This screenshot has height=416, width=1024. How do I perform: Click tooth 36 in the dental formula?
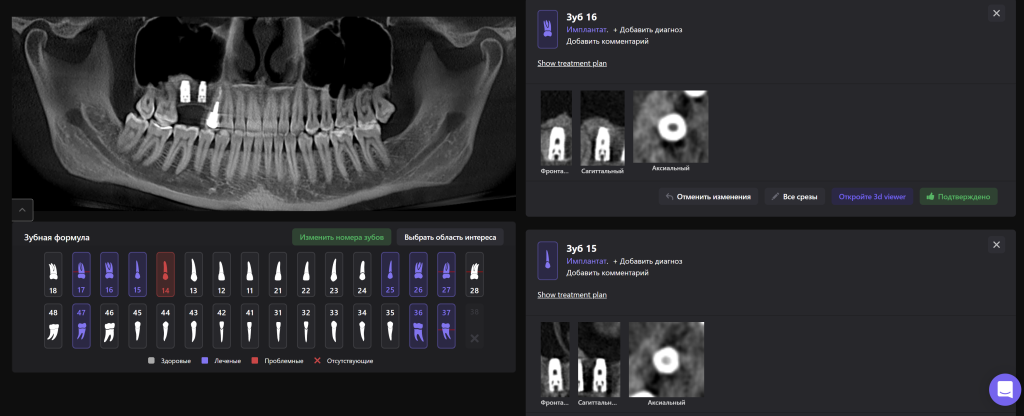point(418,326)
